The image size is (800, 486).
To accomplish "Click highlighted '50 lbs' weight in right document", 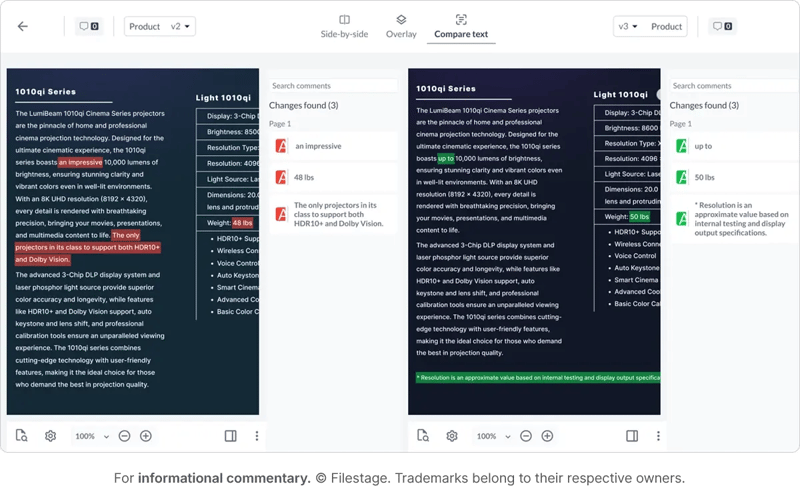I will (x=639, y=217).
